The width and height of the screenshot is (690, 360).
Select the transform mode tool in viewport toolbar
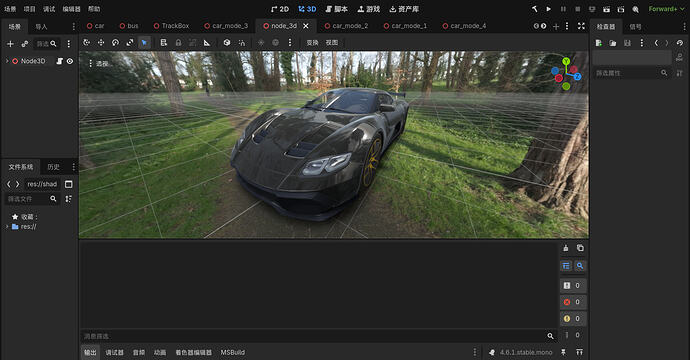[87, 43]
